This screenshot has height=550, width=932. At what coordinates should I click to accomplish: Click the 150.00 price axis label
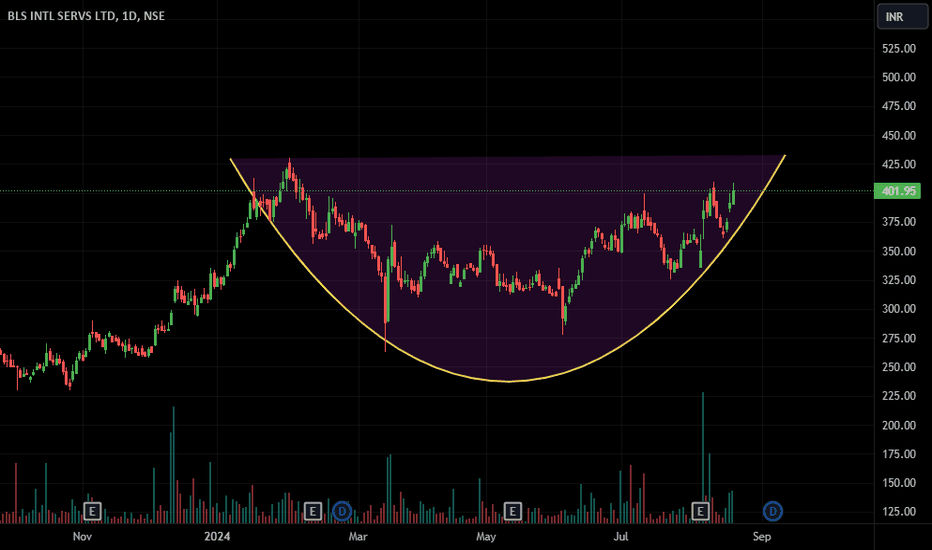[899, 483]
